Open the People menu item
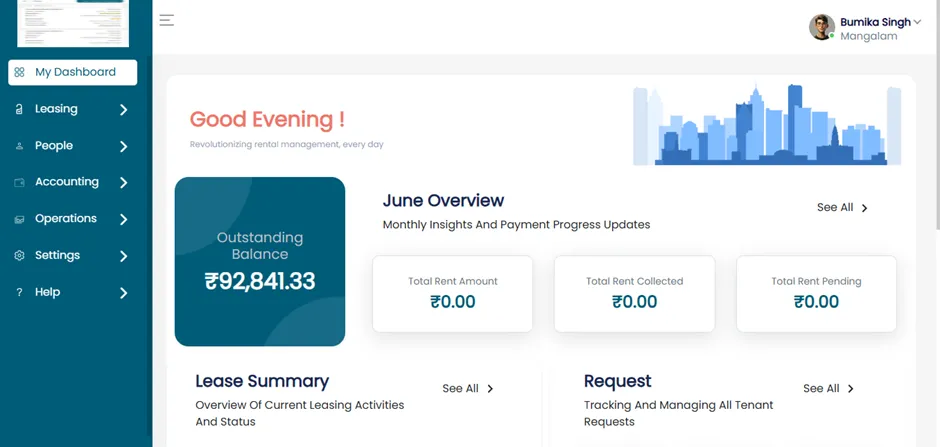Screen dimensions: 940x447 (73, 146)
